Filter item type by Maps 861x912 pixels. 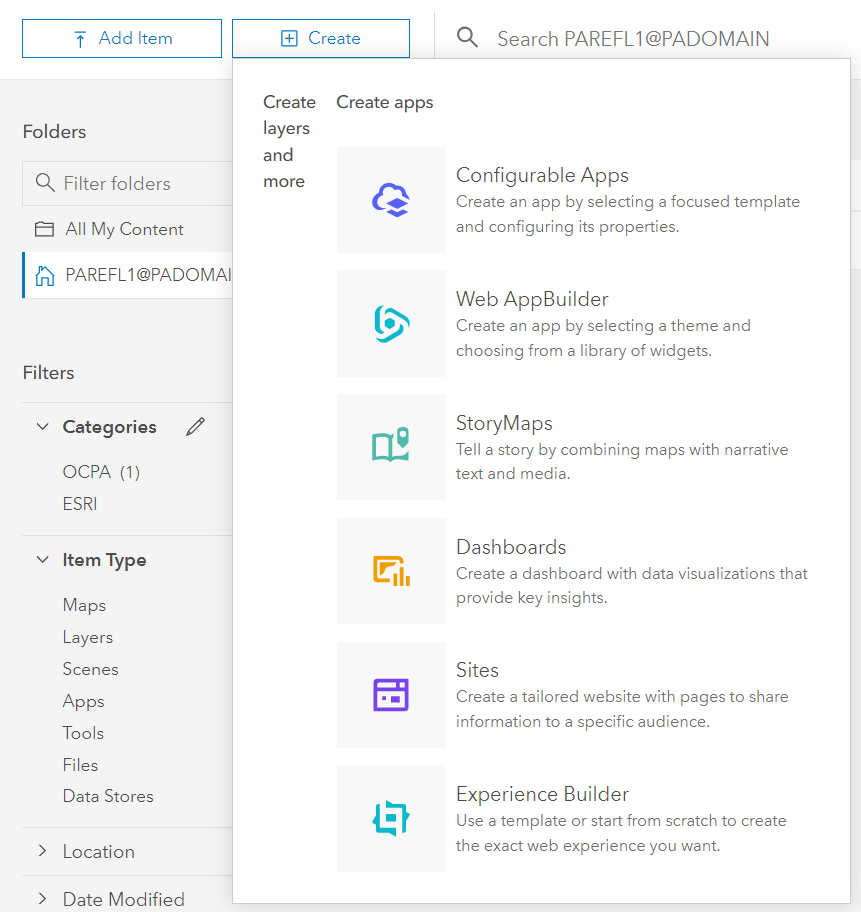point(84,605)
